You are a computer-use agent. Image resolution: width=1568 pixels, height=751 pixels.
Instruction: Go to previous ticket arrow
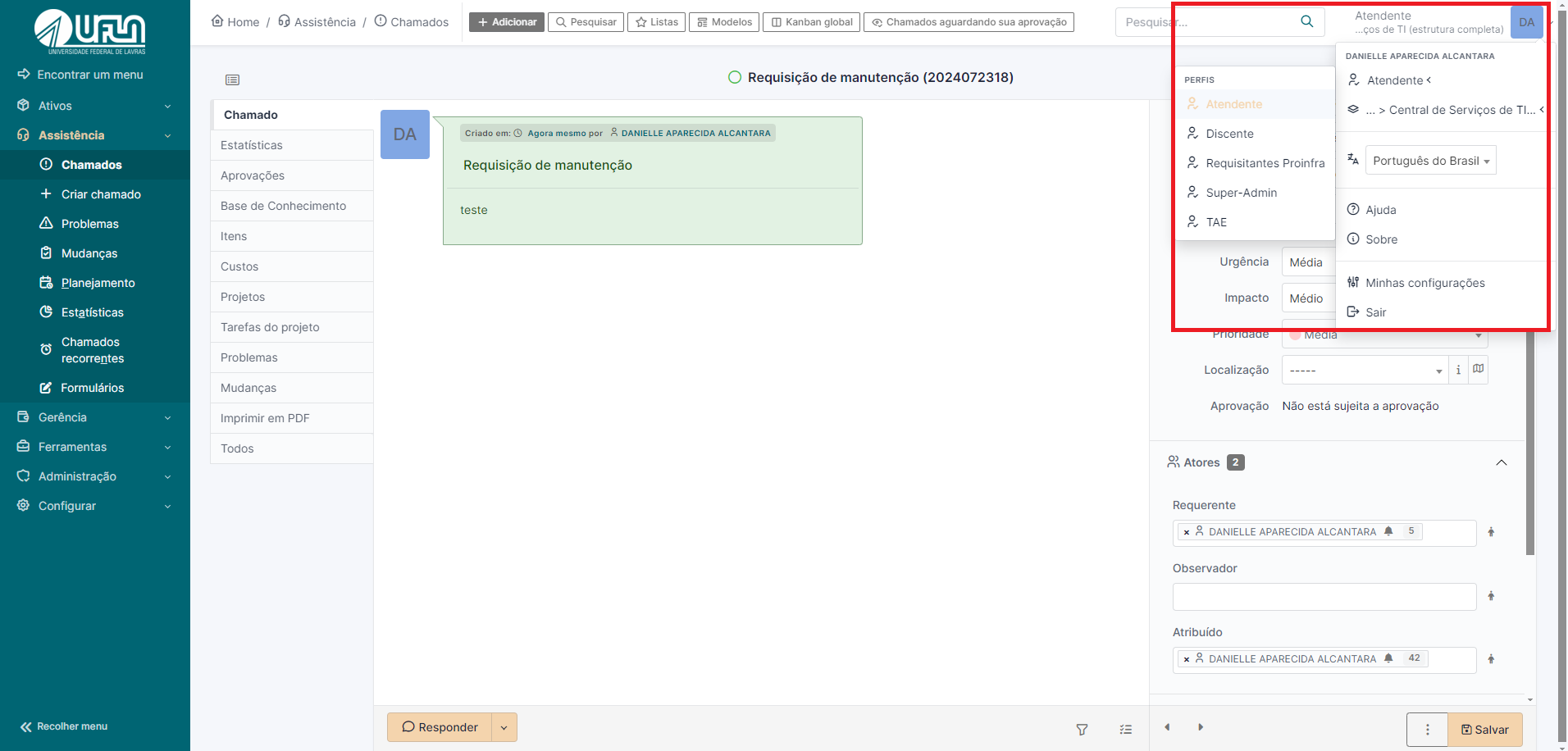(x=1167, y=727)
